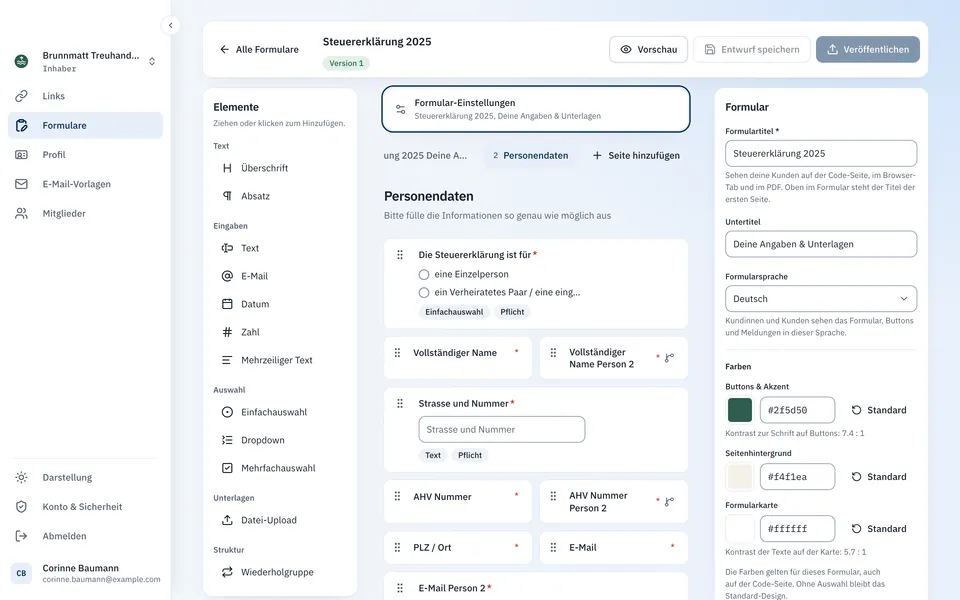
Task: Add an Absatz element
Action: (x=280, y=197)
